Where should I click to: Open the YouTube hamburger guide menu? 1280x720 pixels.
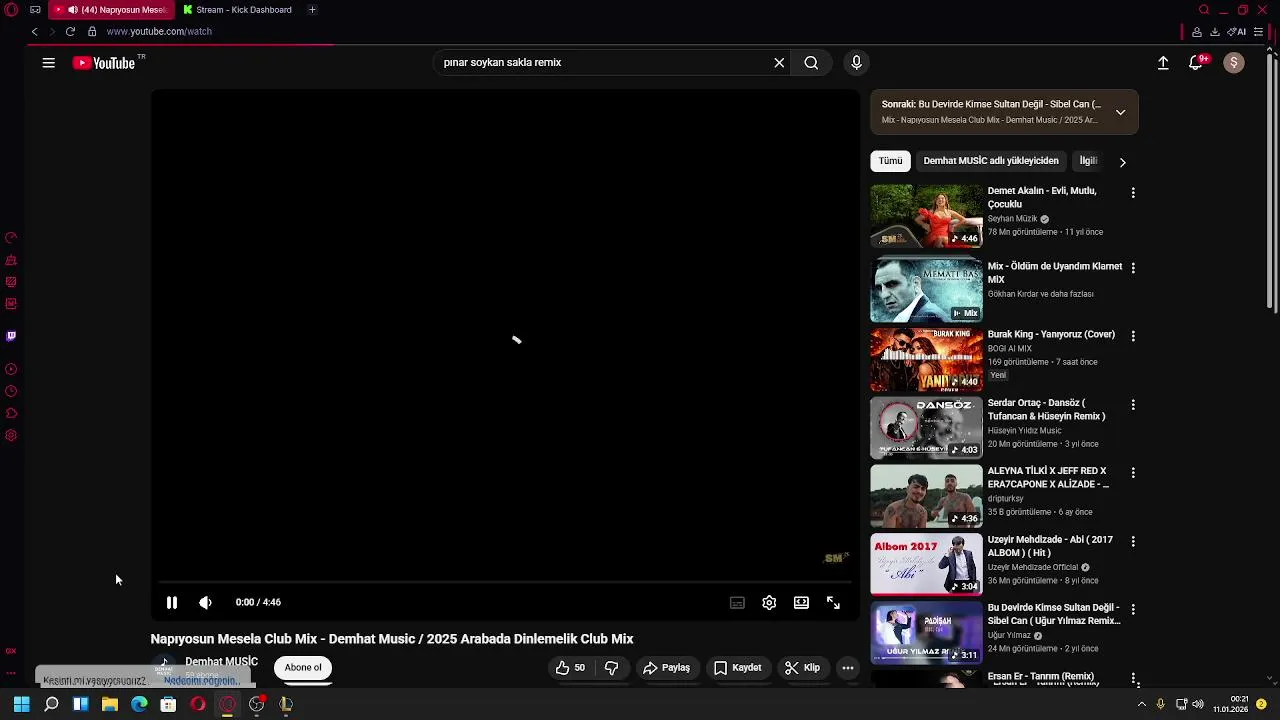pyautogui.click(x=48, y=63)
